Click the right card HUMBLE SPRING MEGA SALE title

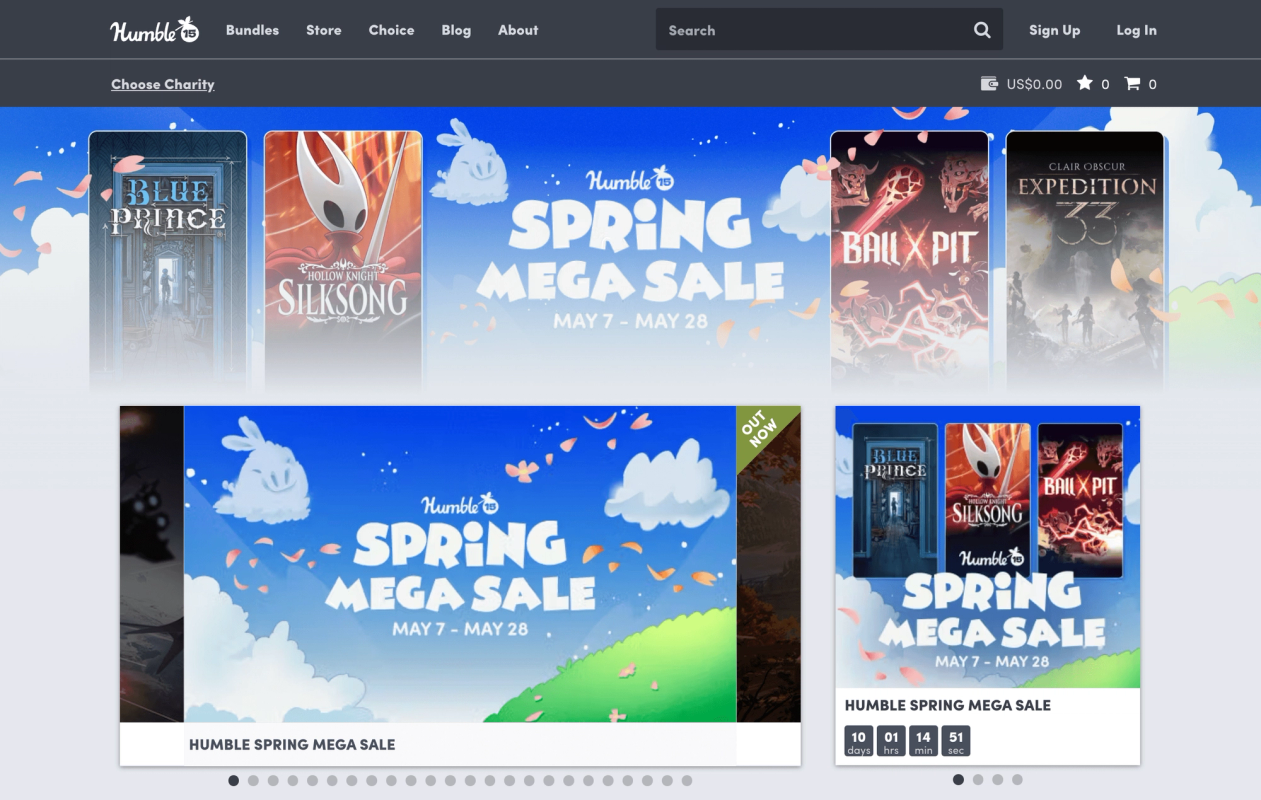pyautogui.click(x=948, y=705)
